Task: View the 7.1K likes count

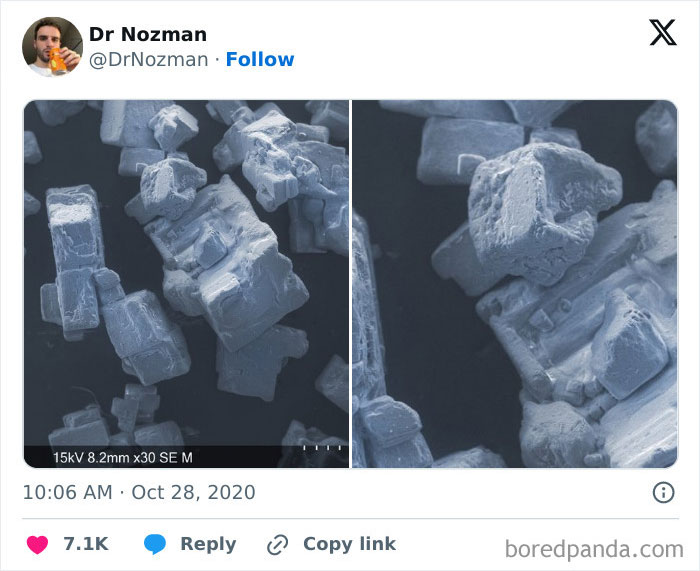Action: tap(86, 544)
